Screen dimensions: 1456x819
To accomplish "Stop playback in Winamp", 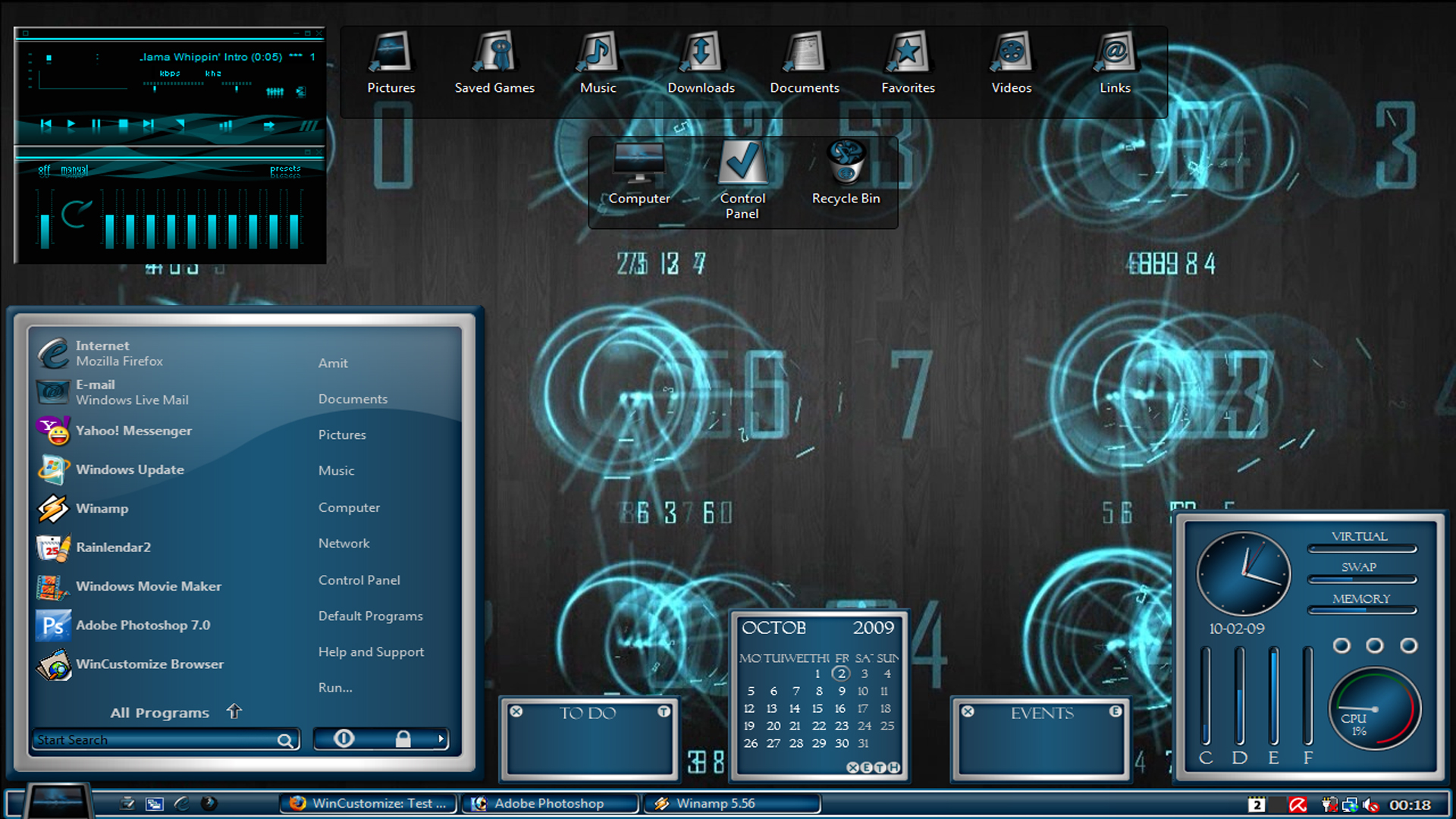I will click(x=123, y=125).
